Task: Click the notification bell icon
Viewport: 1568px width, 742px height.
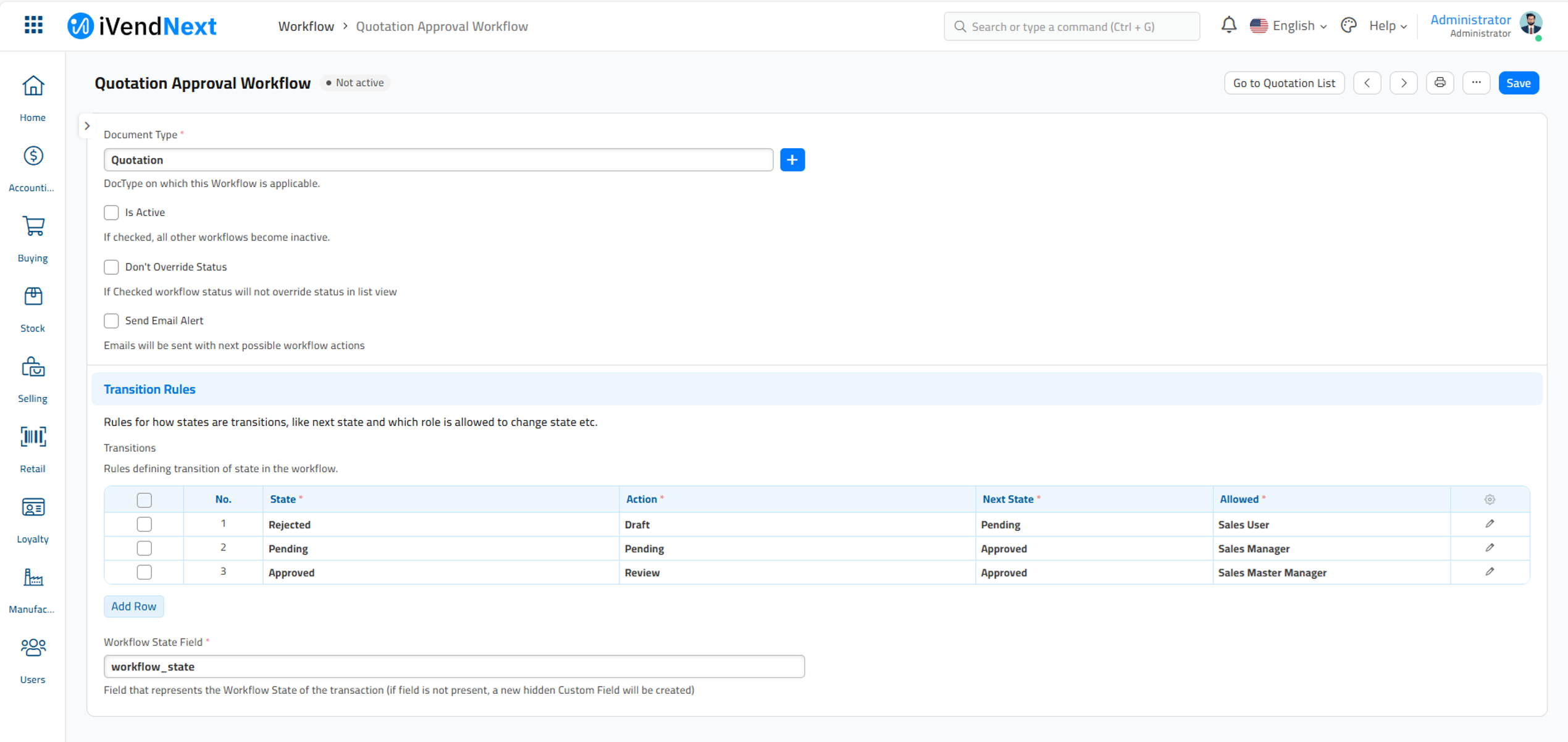Action: 1228,26
